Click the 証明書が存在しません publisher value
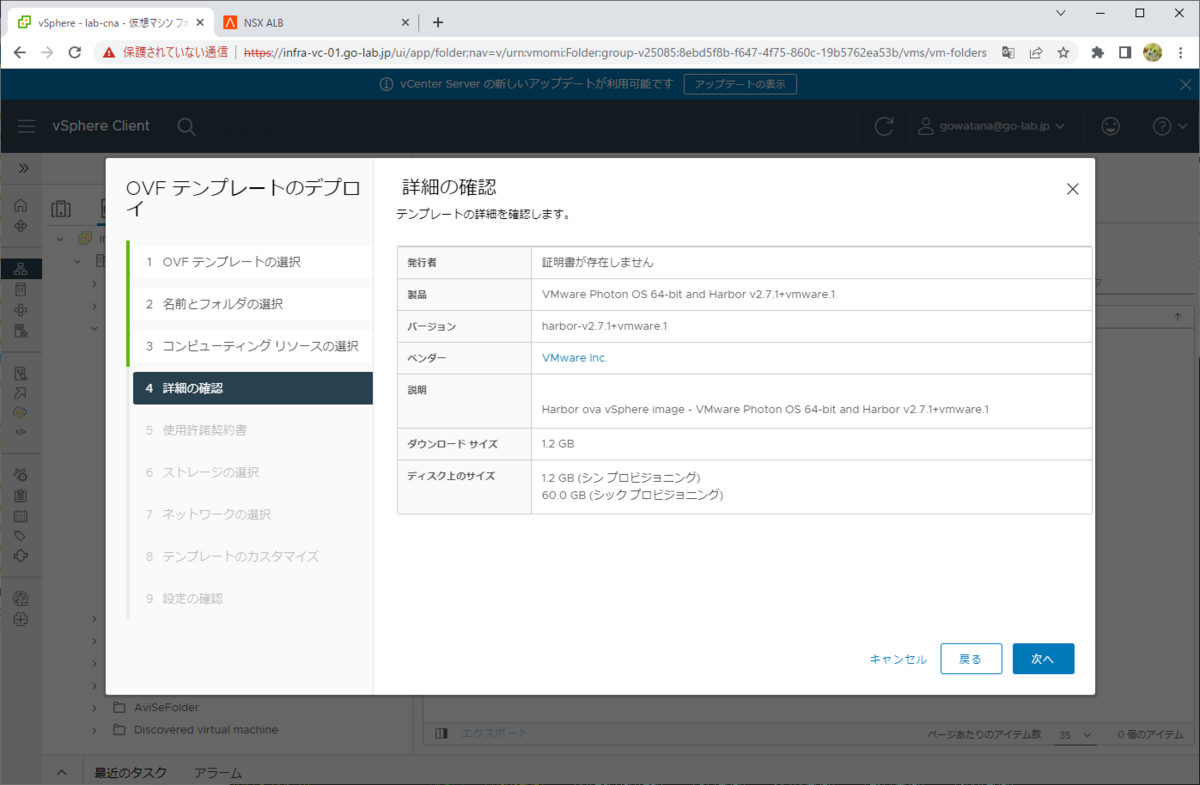This screenshot has width=1200, height=785. pyautogui.click(x=597, y=262)
